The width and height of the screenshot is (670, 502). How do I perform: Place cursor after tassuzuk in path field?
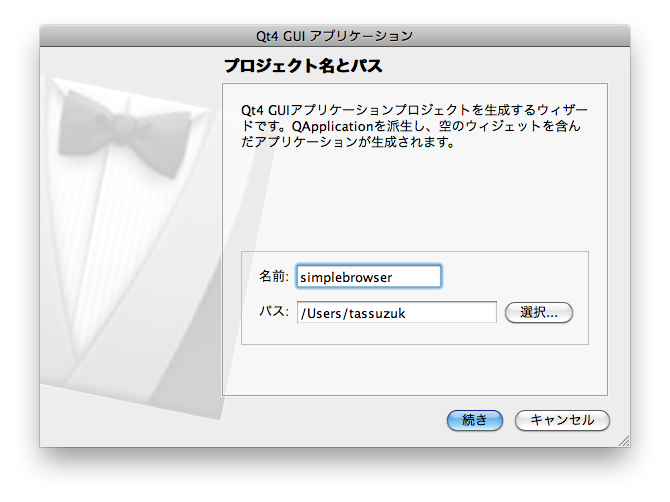pyautogui.click(x=408, y=313)
